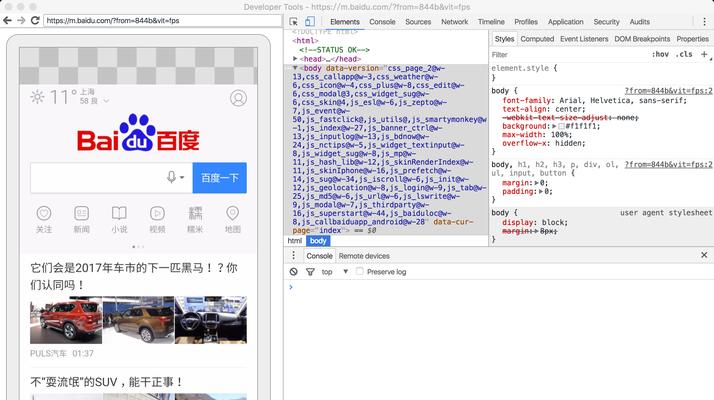Switch to the Elements tab

tap(345, 22)
